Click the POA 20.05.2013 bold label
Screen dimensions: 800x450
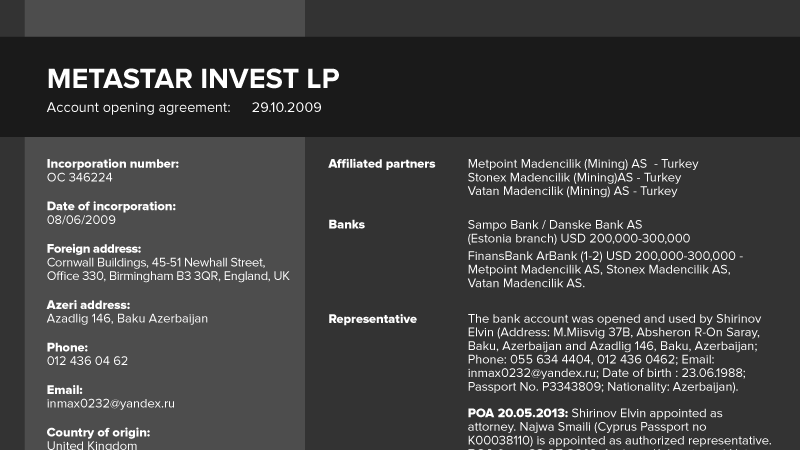pyautogui.click(x=517, y=413)
